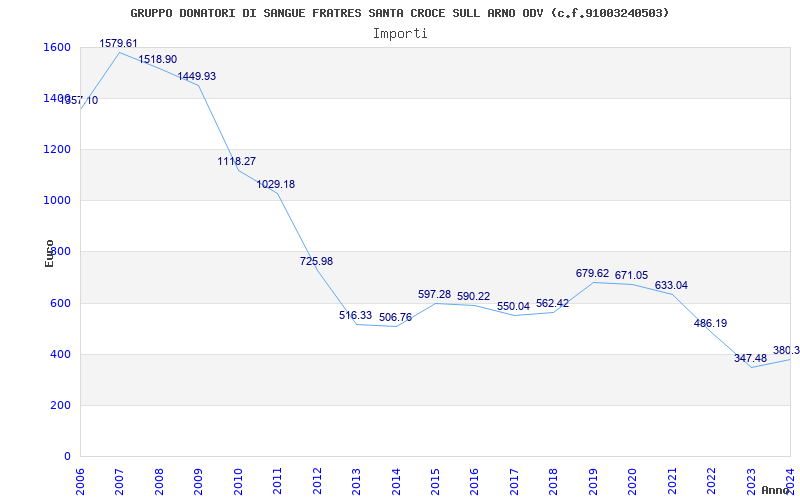Click the y-axis value 200
Screen dimensions: 800x500
61,405
